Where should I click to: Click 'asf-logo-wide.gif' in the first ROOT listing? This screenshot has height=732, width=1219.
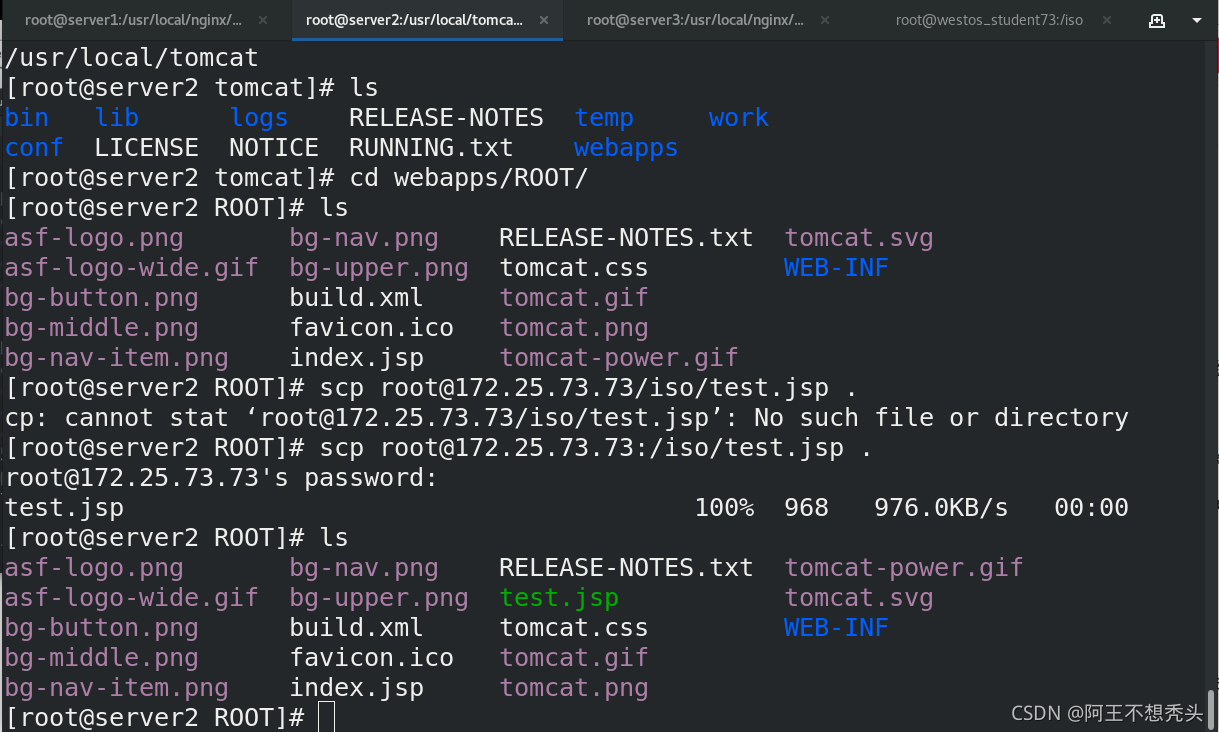click(132, 268)
